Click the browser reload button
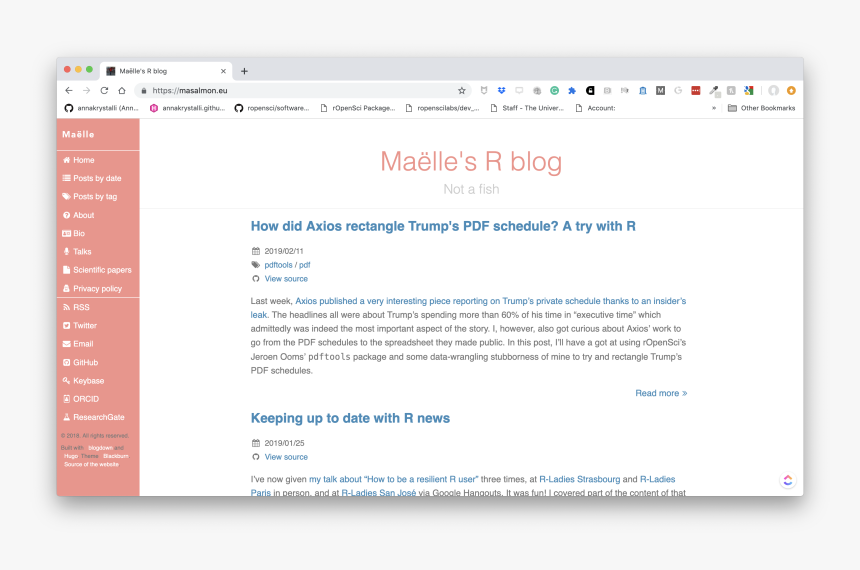The height and width of the screenshot is (570, 860). [x=105, y=90]
